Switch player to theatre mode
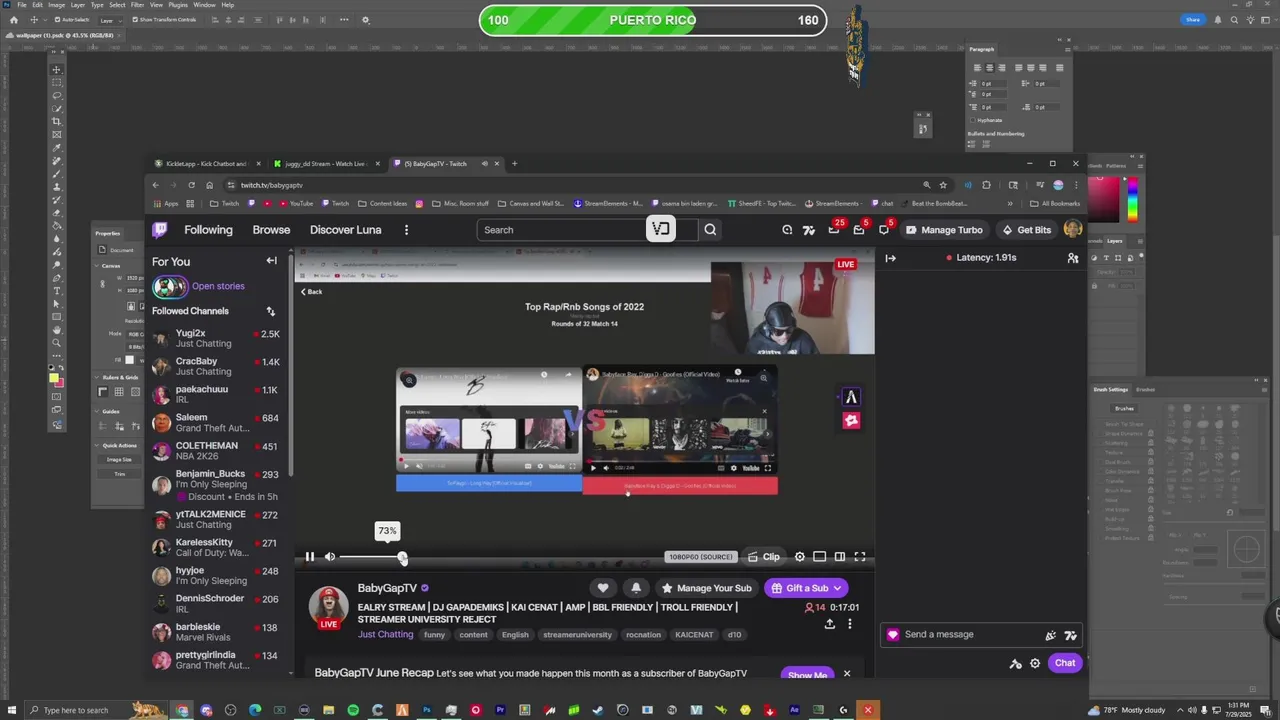Image resolution: width=1280 pixels, height=720 pixels. tap(839, 557)
